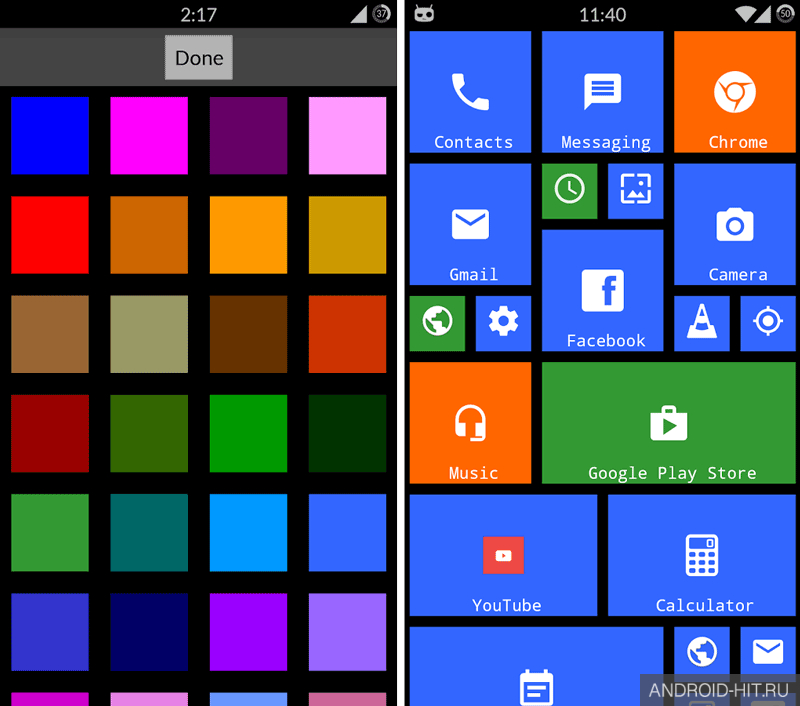Pick the pure blue color swatch
Viewport: 800px width, 706px height.
pos(50,136)
